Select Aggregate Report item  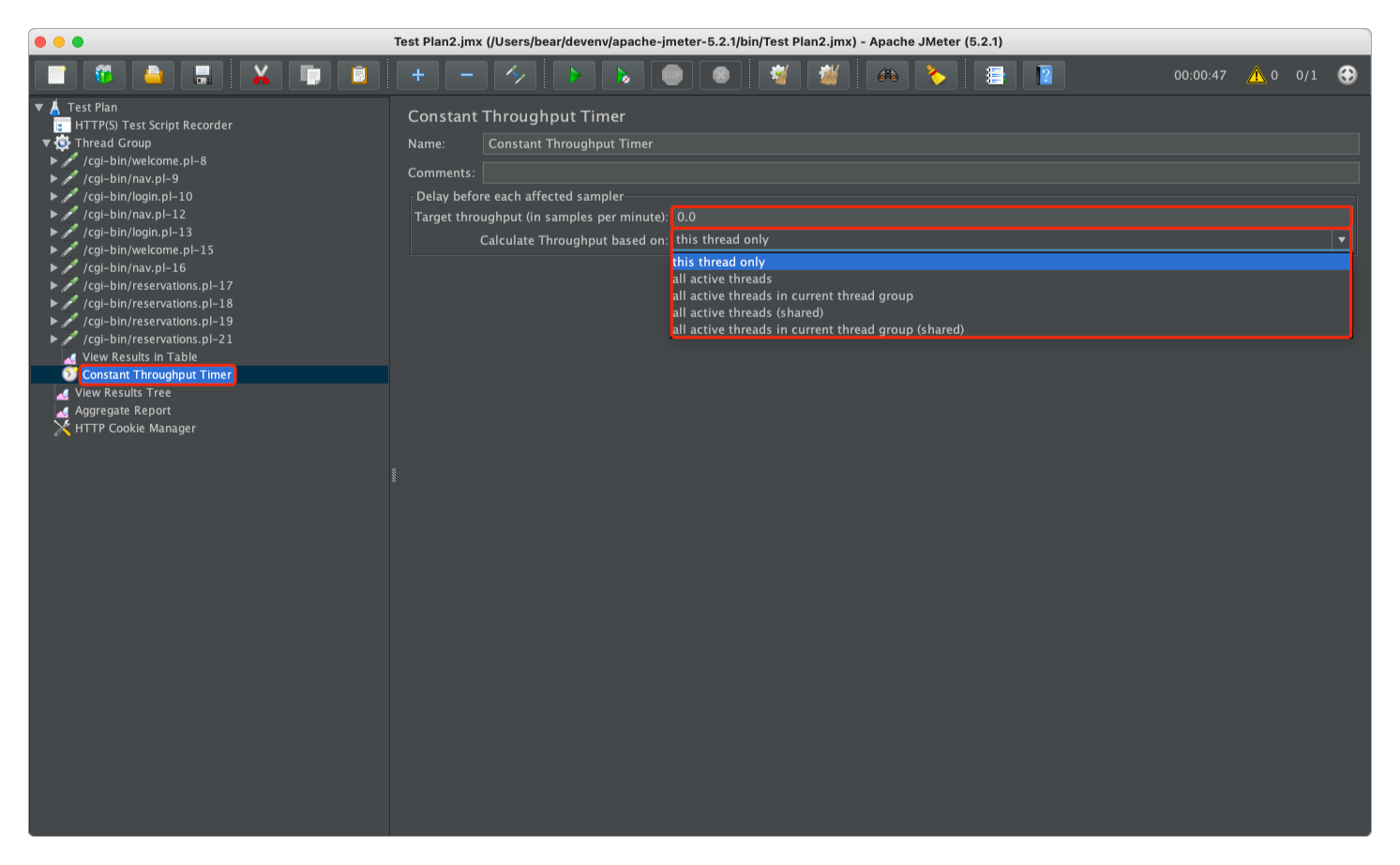pyautogui.click(x=123, y=410)
